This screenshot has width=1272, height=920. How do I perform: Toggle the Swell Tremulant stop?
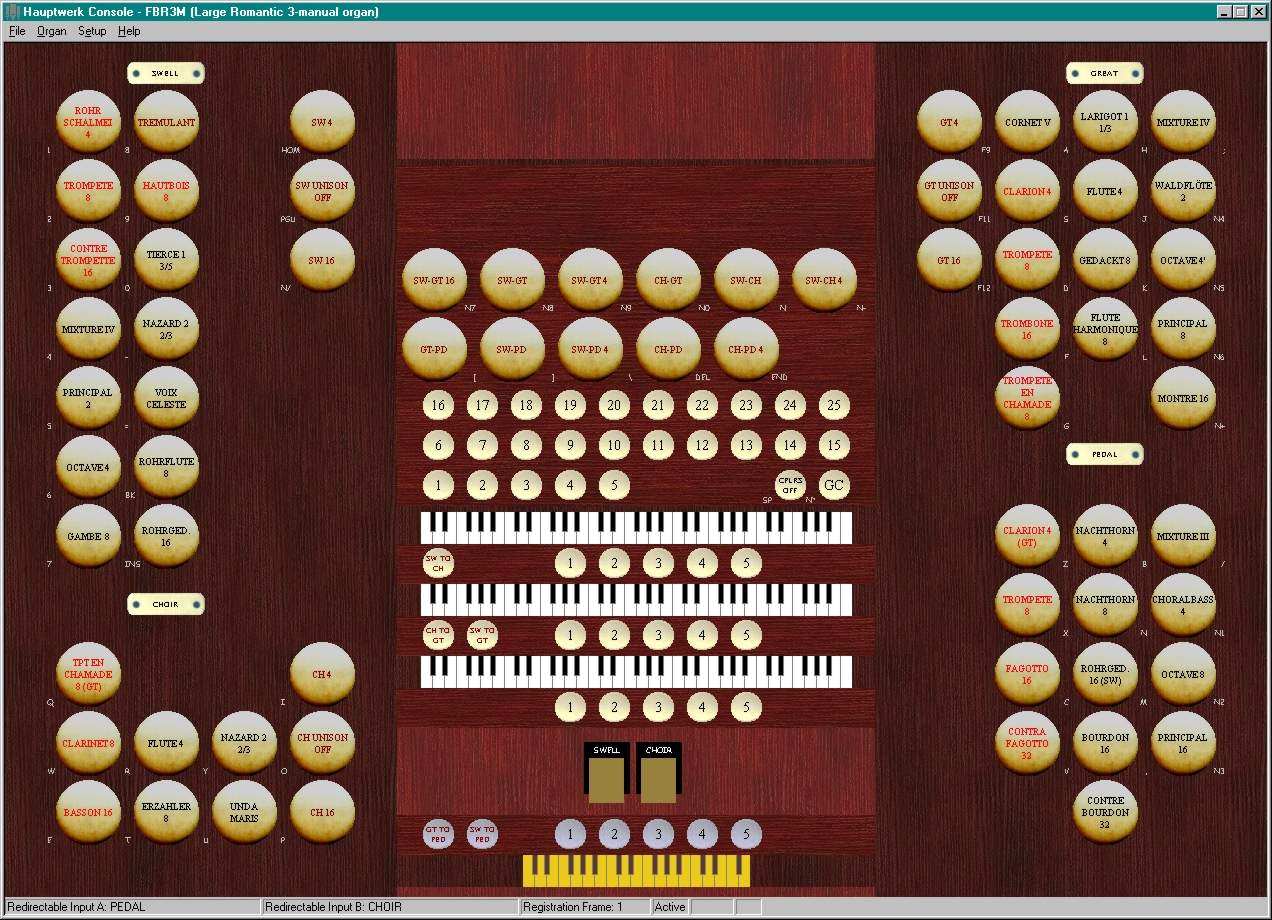pos(166,122)
